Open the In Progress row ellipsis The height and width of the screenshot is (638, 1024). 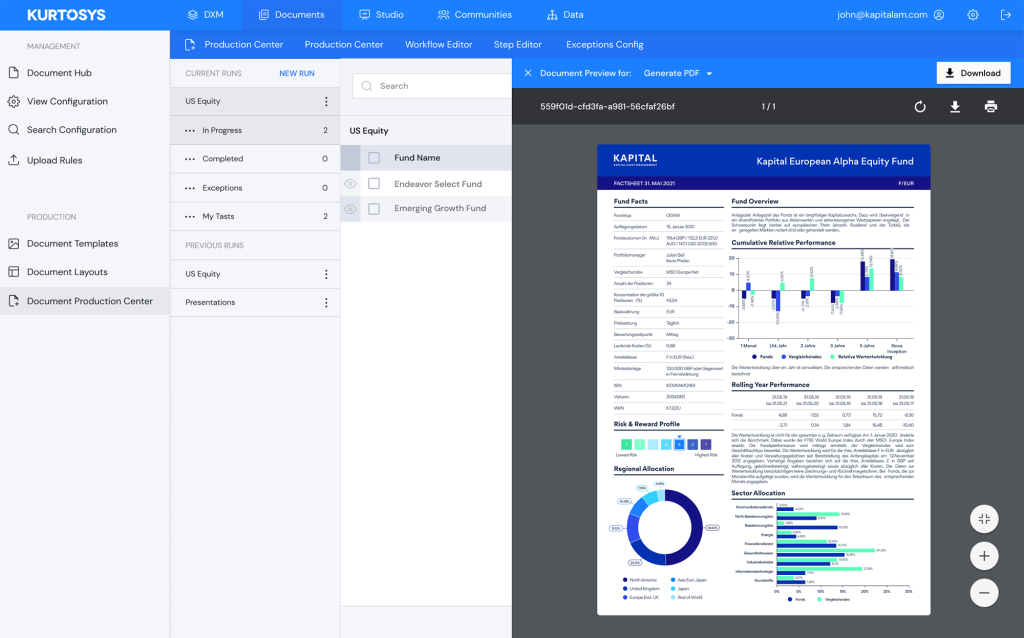point(190,131)
